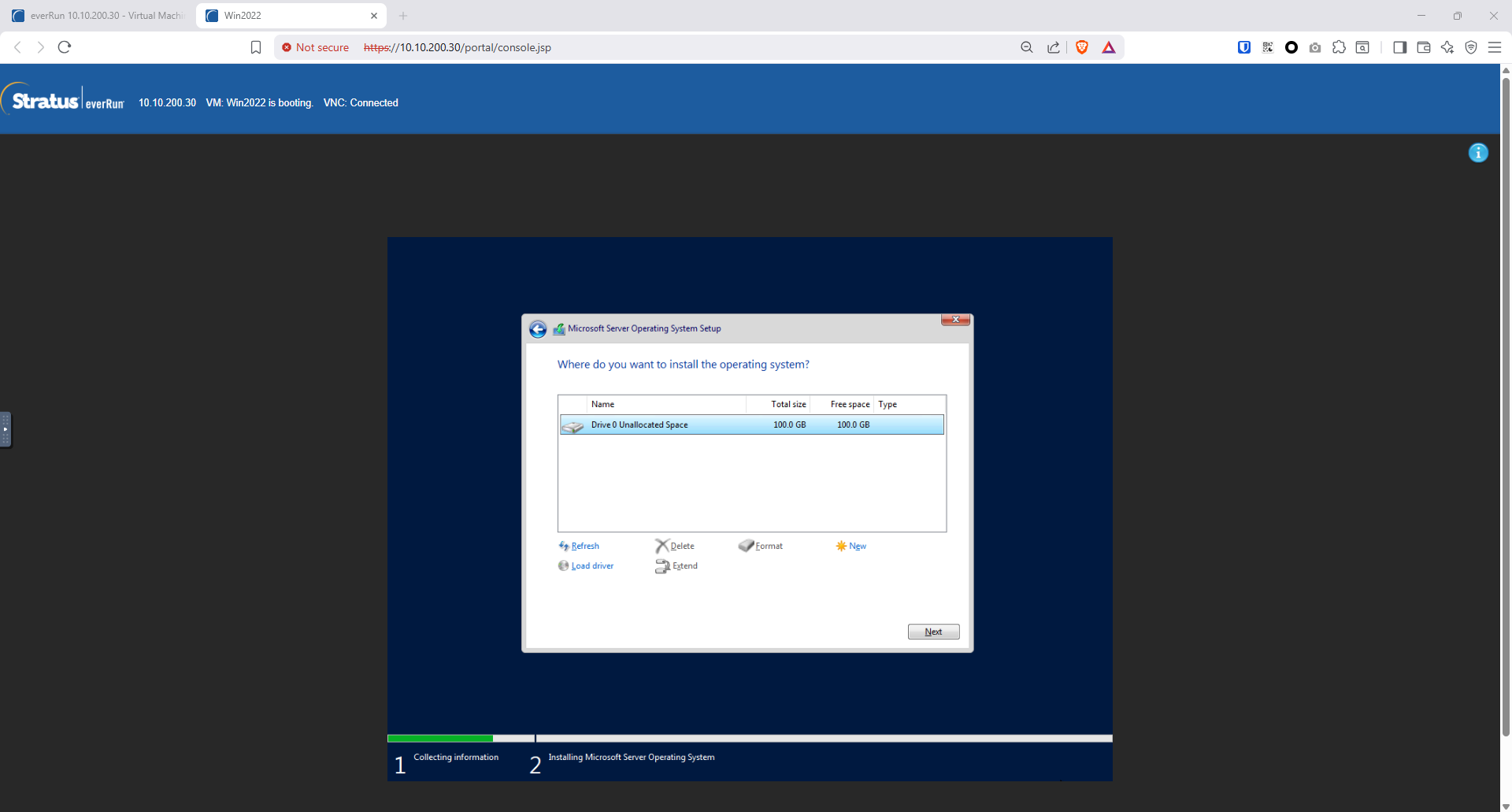Open a new browser tab

(x=403, y=16)
